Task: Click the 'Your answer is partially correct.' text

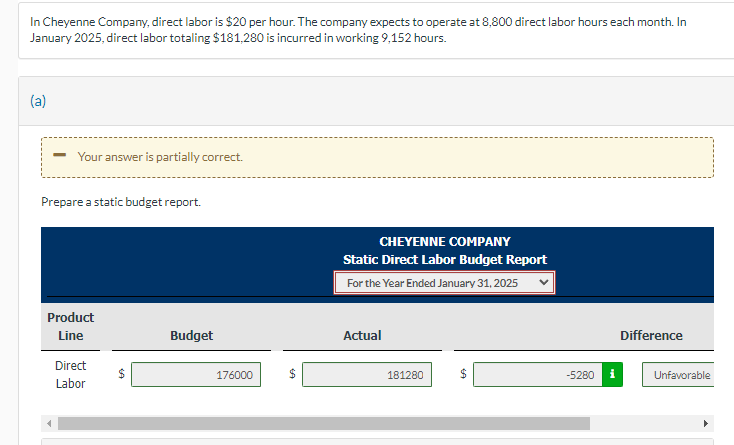Action: point(160,157)
